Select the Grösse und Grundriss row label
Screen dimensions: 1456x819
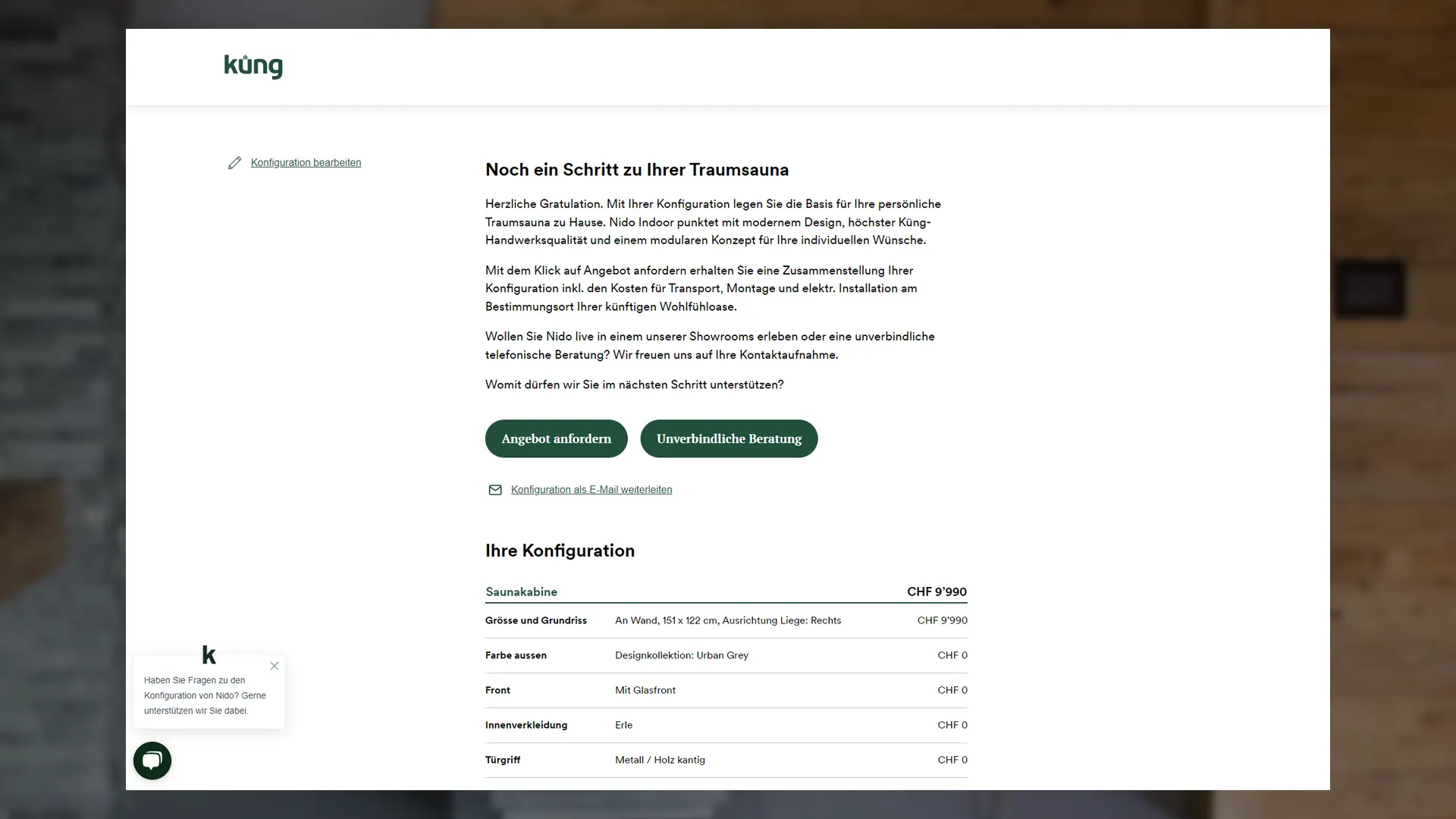click(x=536, y=620)
